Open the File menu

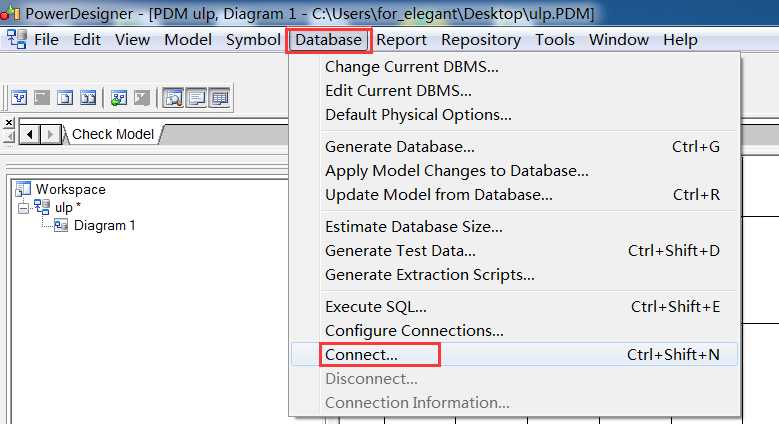46,40
